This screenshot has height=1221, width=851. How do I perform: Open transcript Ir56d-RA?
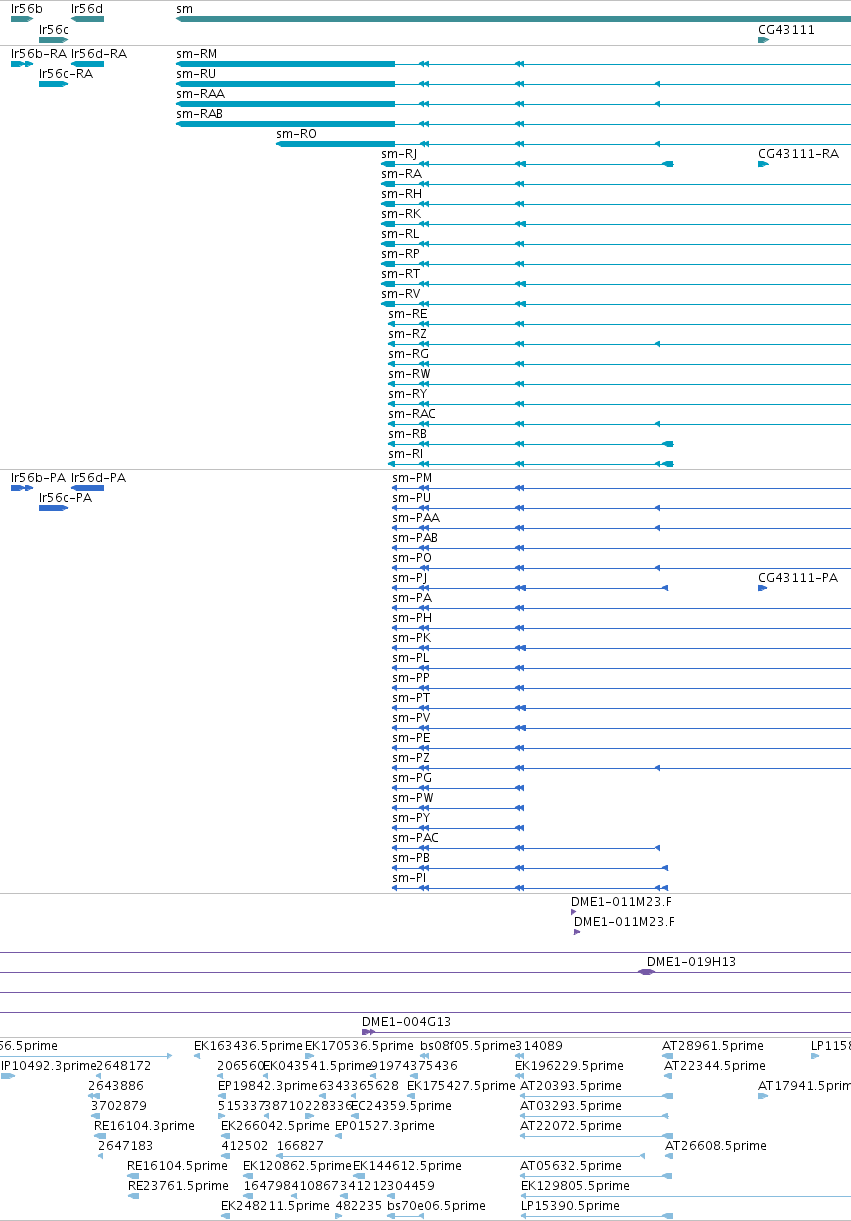(99, 53)
